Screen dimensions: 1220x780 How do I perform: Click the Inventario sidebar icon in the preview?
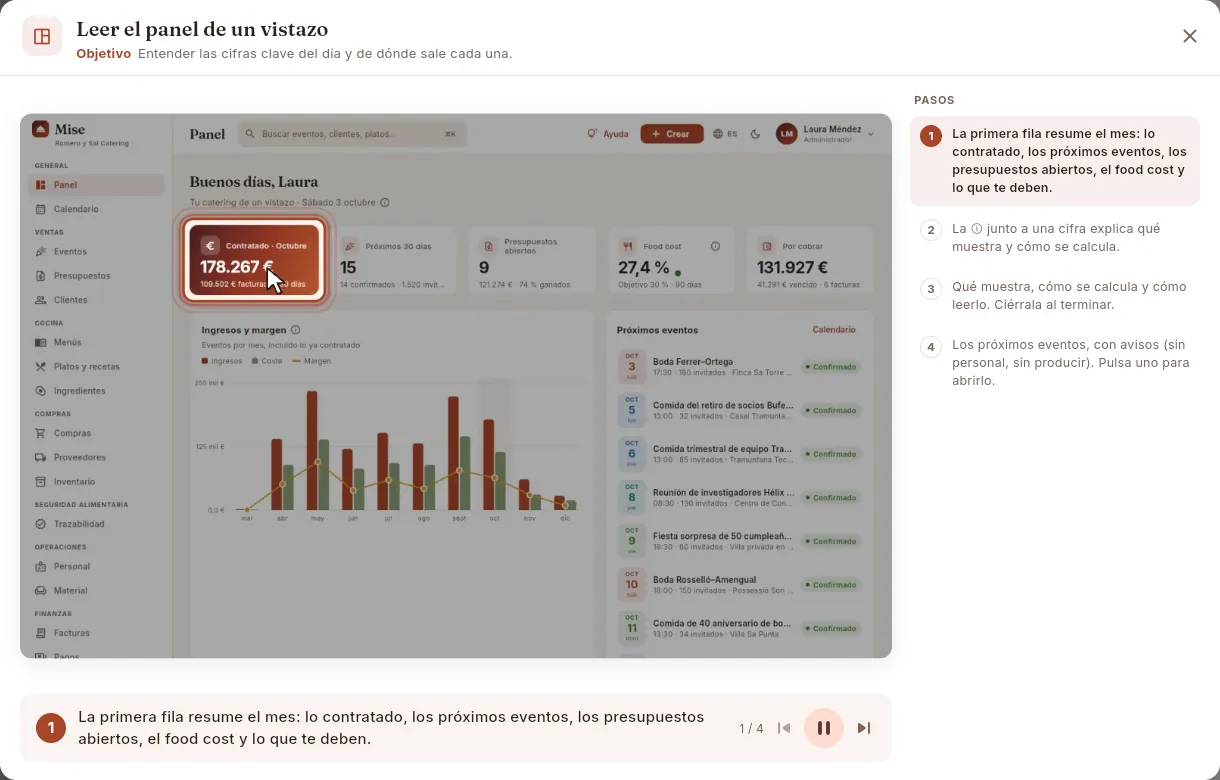41,482
